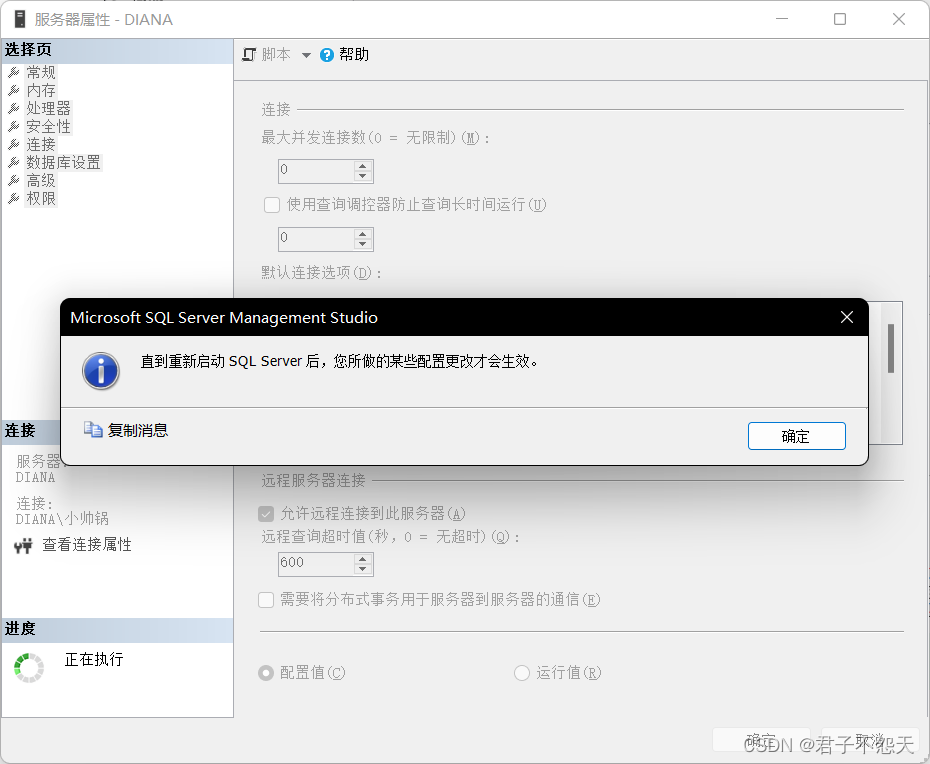The image size is (930, 764).
Task: Click the query governor value input field
Action: pos(316,238)
